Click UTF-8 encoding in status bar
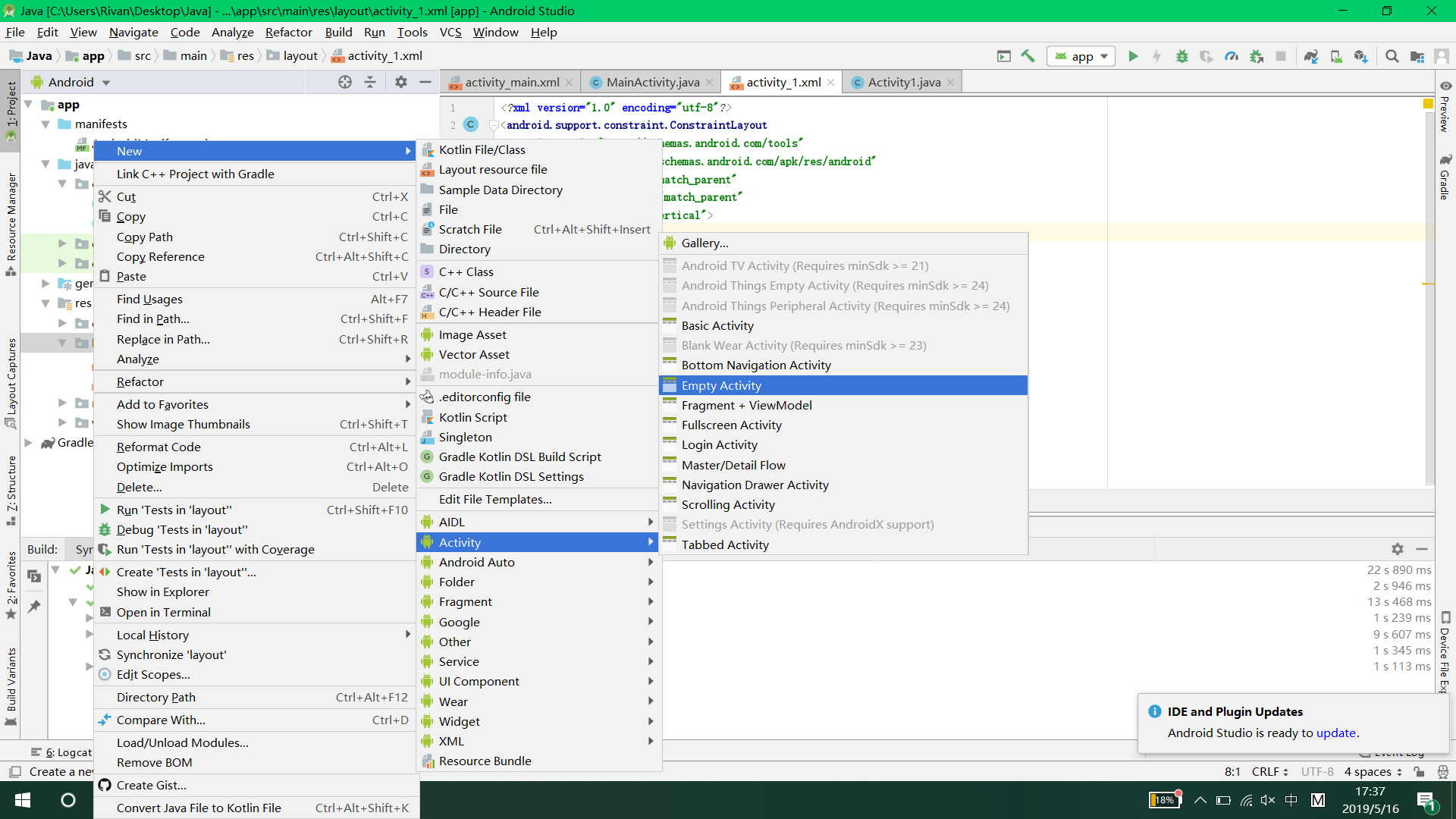The height and width of the screenshot is (819, 1456). click(1317, 772)
